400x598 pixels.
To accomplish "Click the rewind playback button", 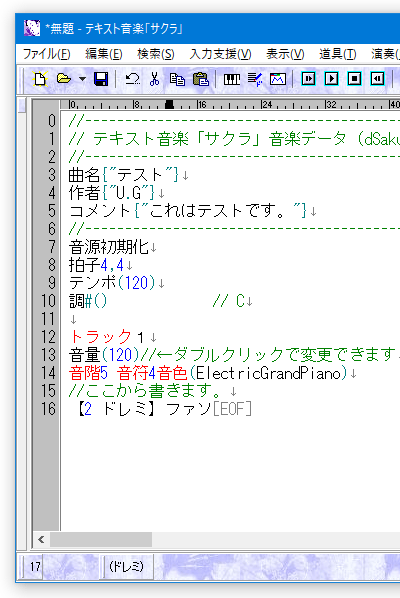I will click(377, 79).
